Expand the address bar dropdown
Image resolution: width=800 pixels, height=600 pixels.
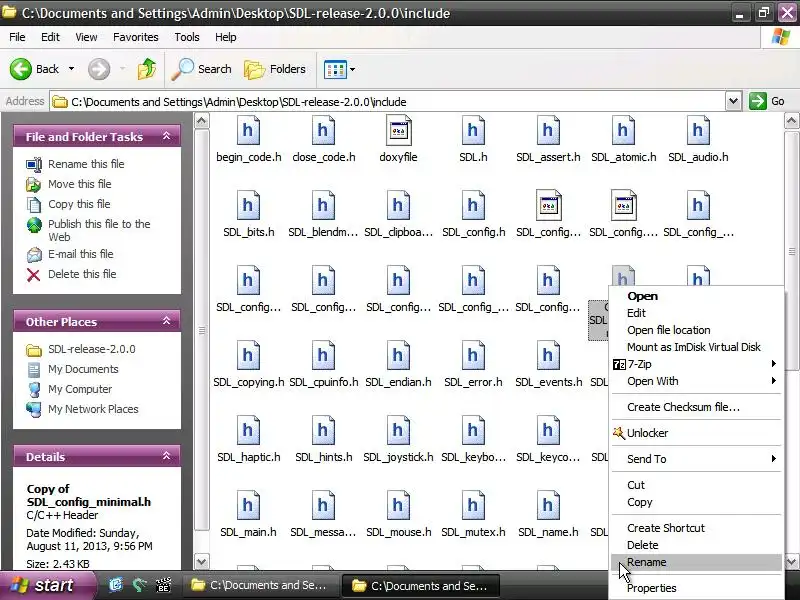pos(733,101)
